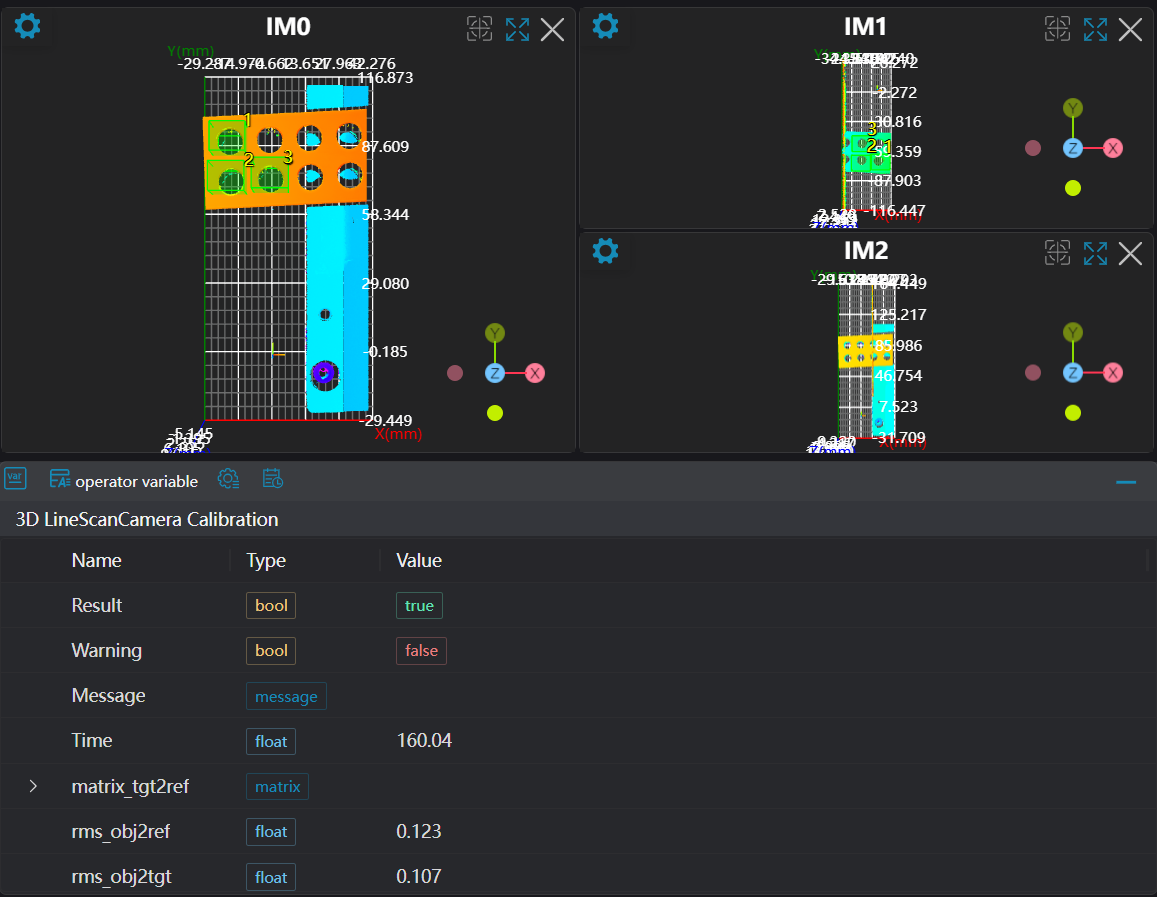Open variable settings gear-list icon
This screenshot has height=897, width=1157.
point(228,479)
